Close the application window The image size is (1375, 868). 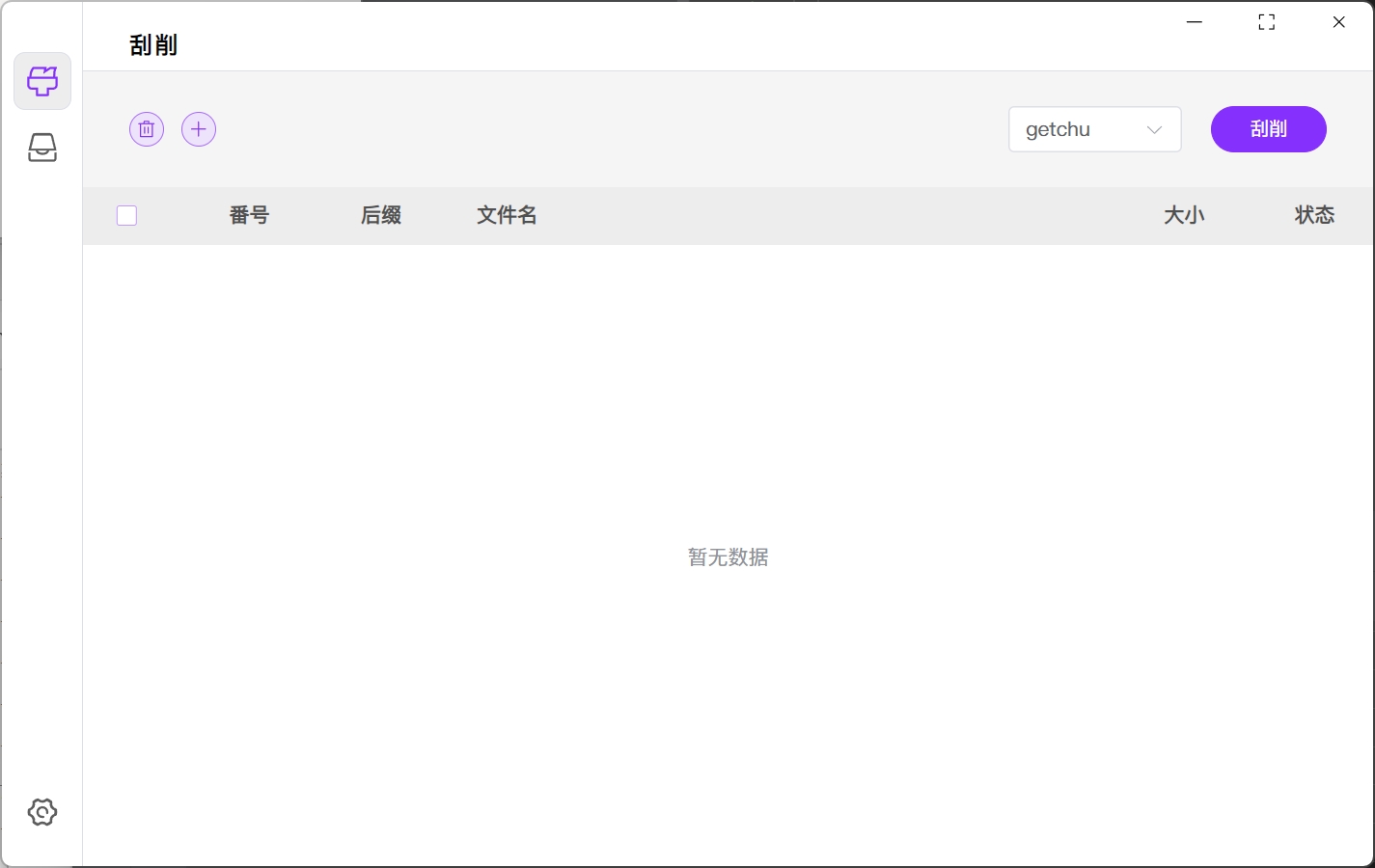tap(1338, 22)
